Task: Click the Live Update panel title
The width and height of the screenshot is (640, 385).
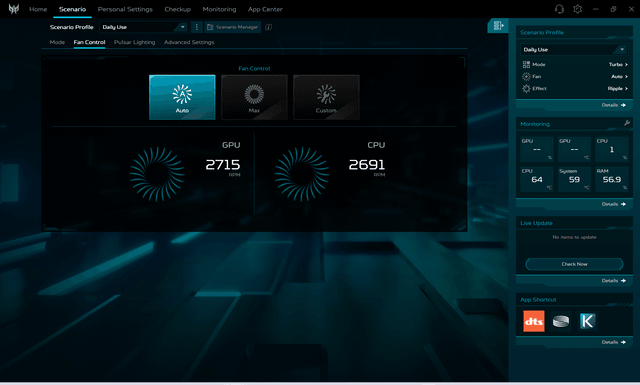Action: [536, 223]
